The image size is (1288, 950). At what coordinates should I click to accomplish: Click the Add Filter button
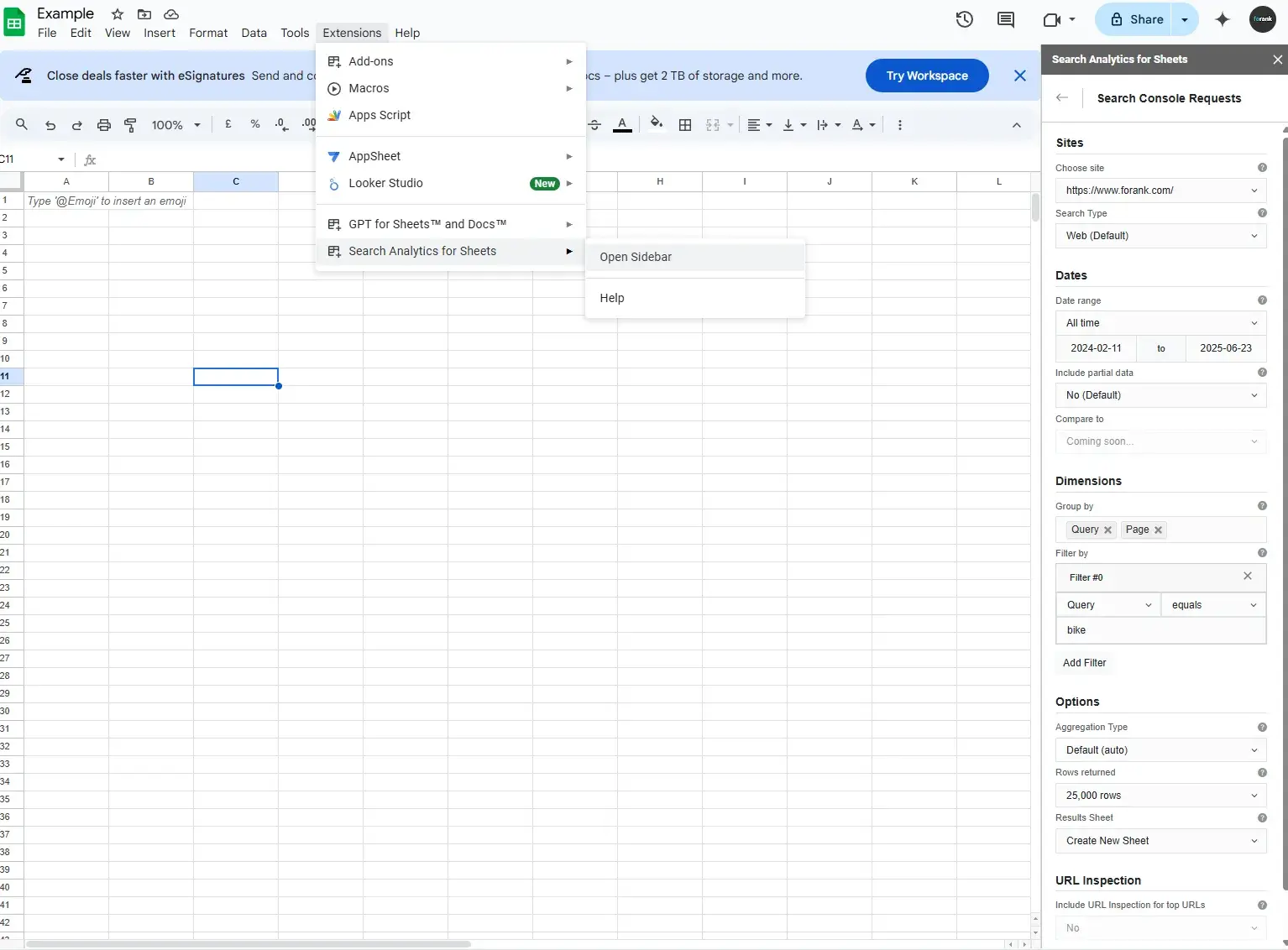[1084, 663]
